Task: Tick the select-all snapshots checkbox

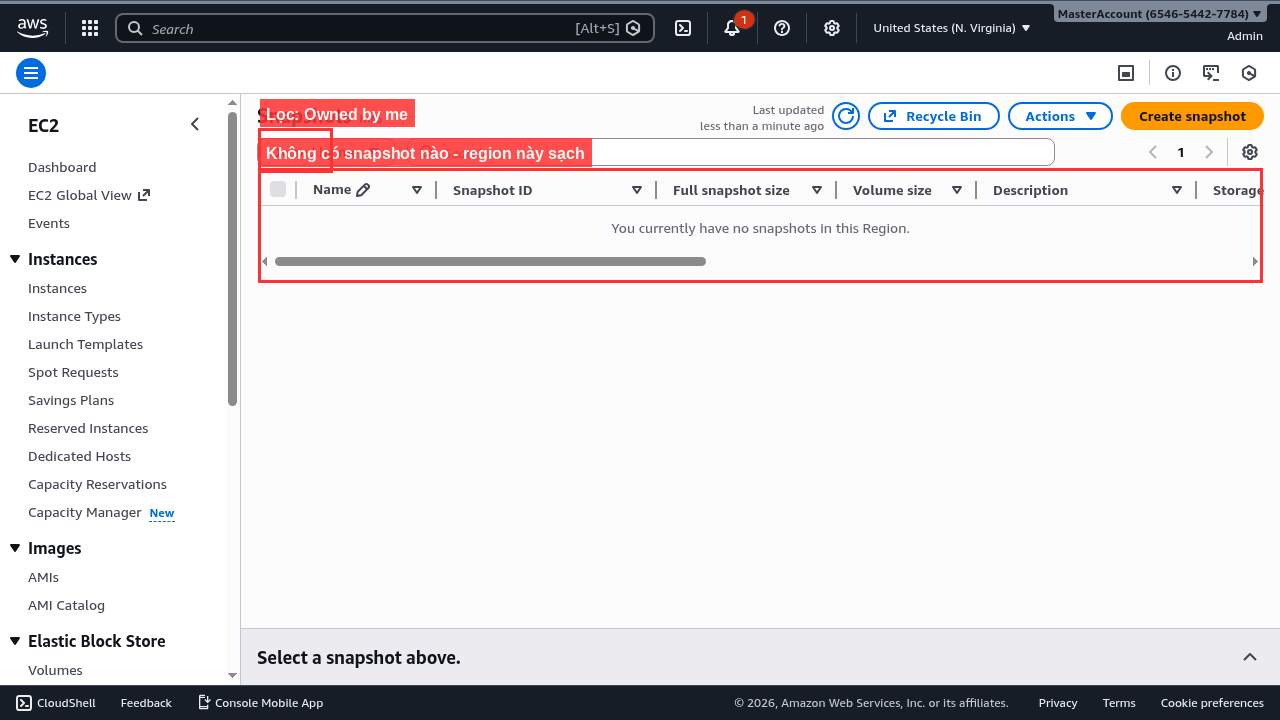Action: pos(278,189)
